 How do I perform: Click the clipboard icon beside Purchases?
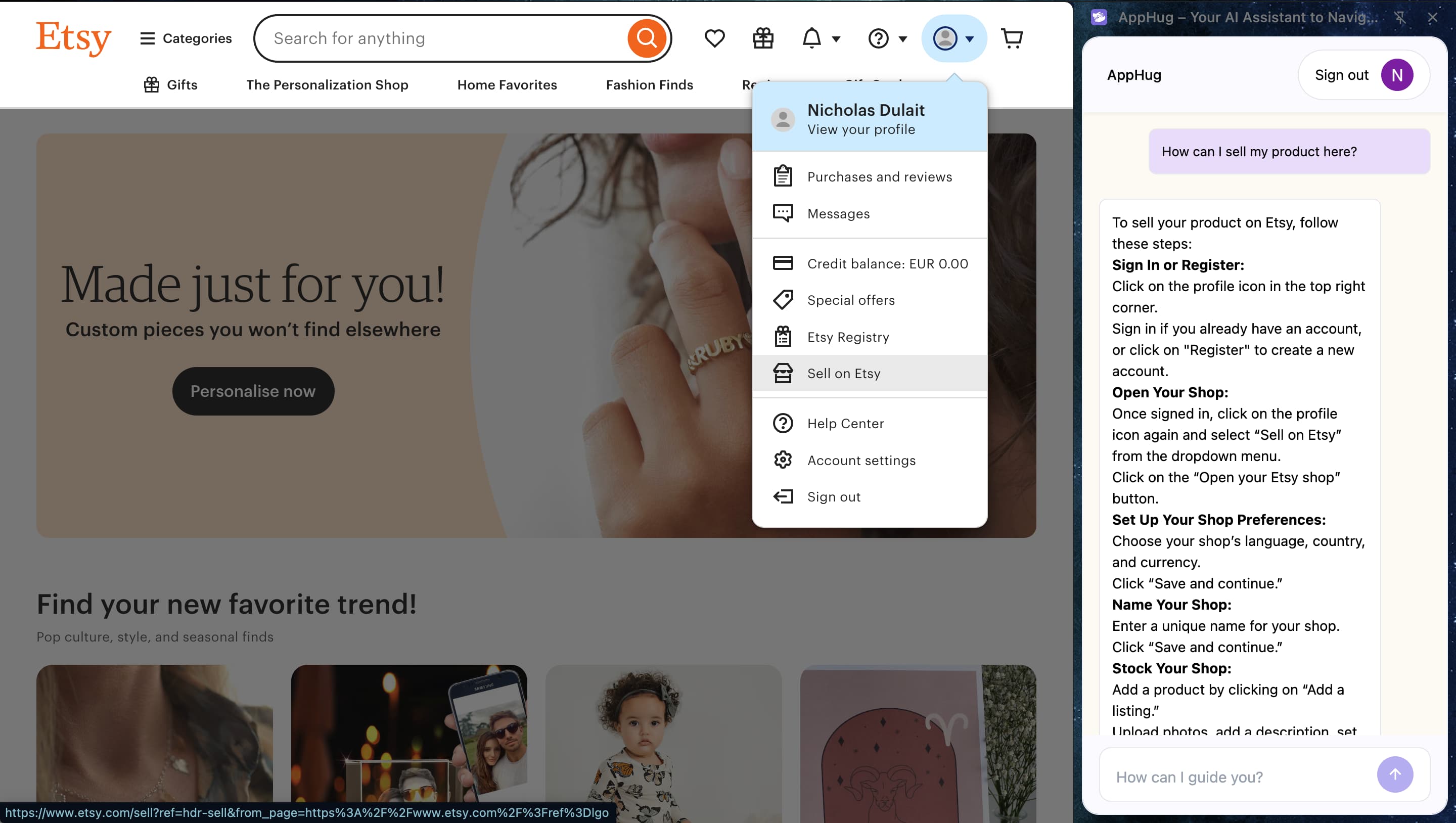pyautogui.click(x=783, y=176)
